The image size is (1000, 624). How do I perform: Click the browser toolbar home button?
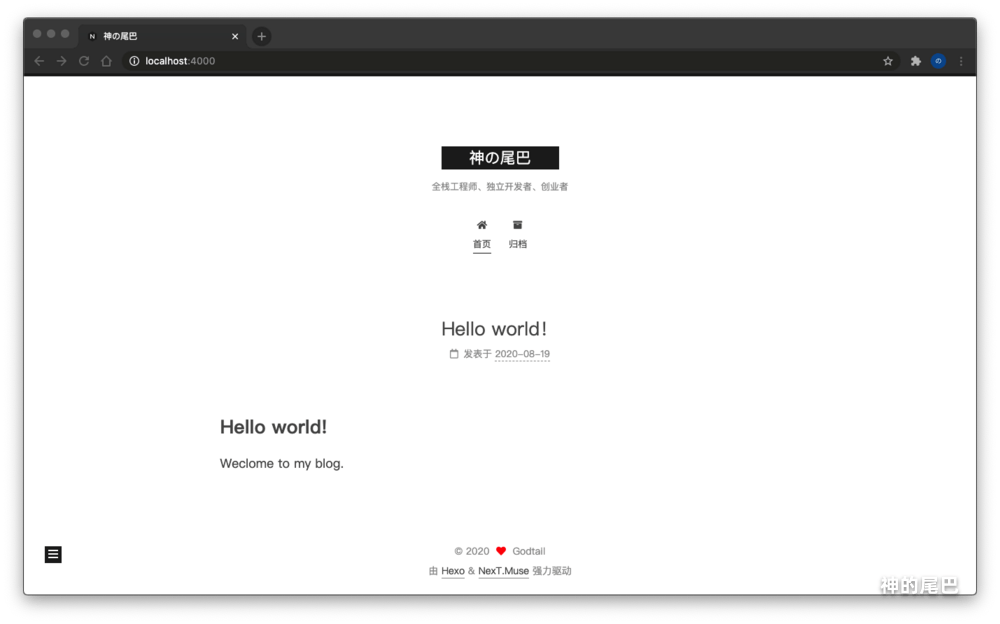106,61
